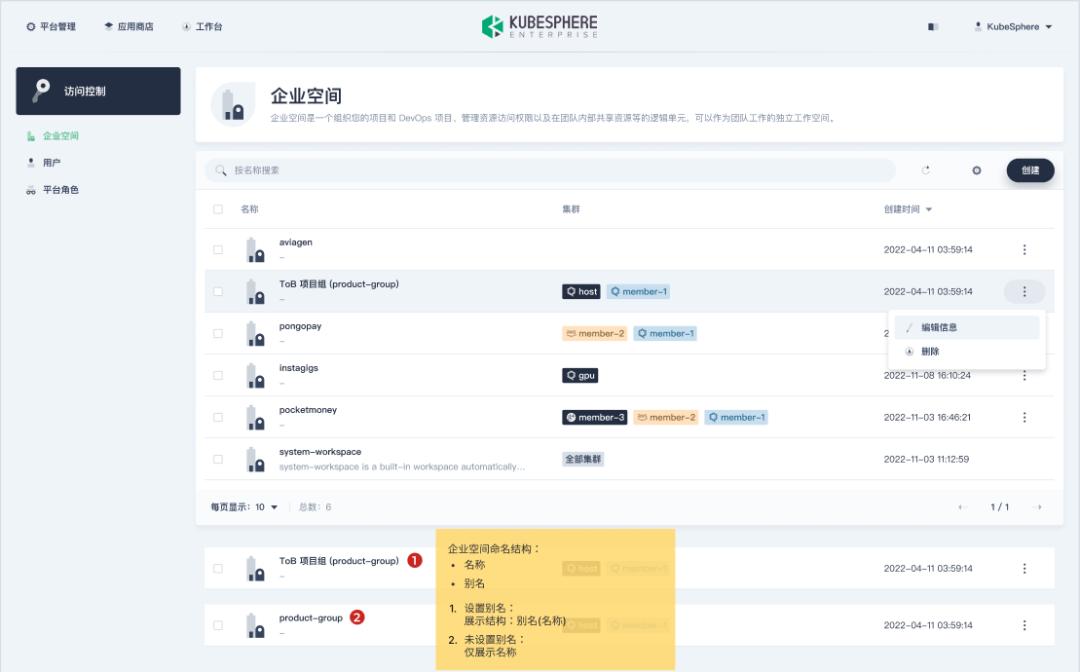
Task: Click the pongopay workspace icon
Action: pyautogui.click(x=256, y=334)
